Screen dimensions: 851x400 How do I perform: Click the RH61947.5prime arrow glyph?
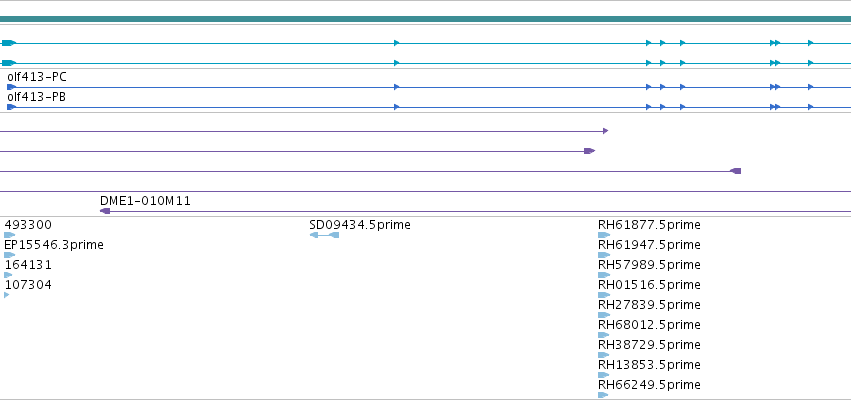[x=604, y=255]
